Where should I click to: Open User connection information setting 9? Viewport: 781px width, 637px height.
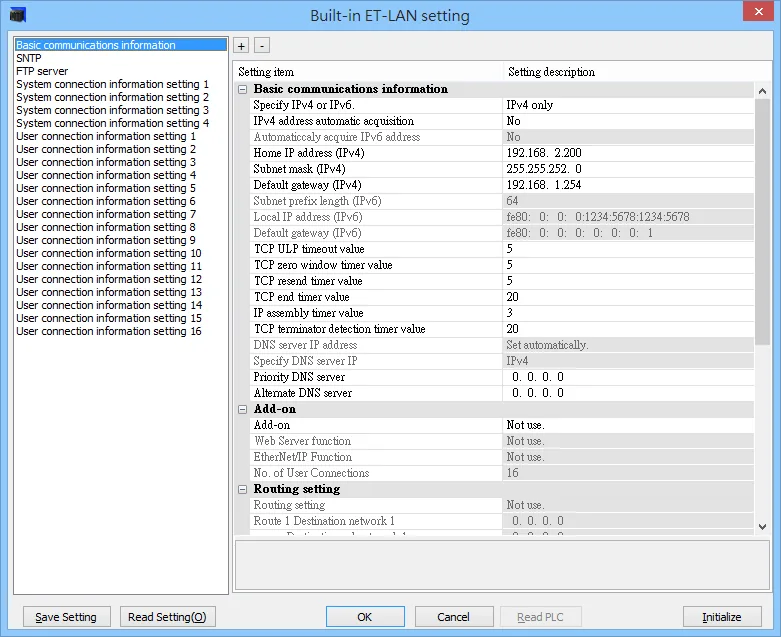[x=106, y=240]
